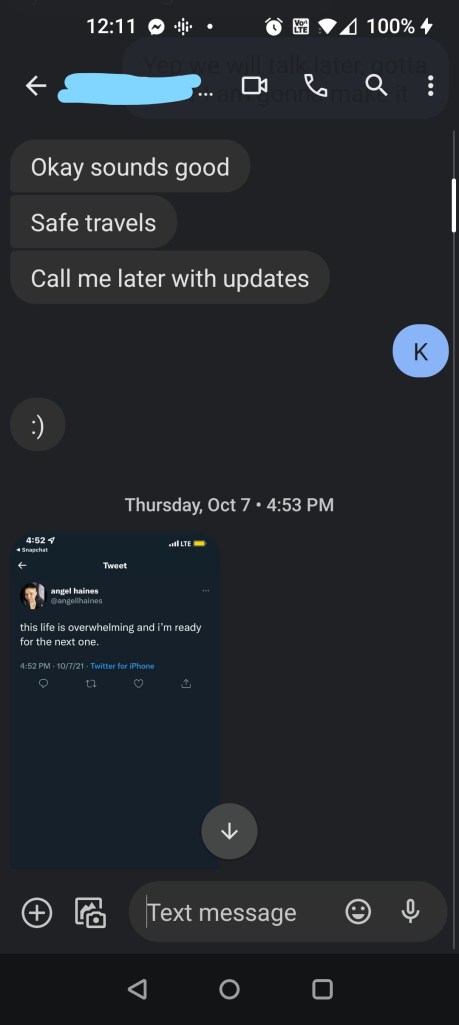Tap the "Okay sounds good" message bubble
Image resolution: width=459 pixels, height=1025 pixels.
pos(130,167)
